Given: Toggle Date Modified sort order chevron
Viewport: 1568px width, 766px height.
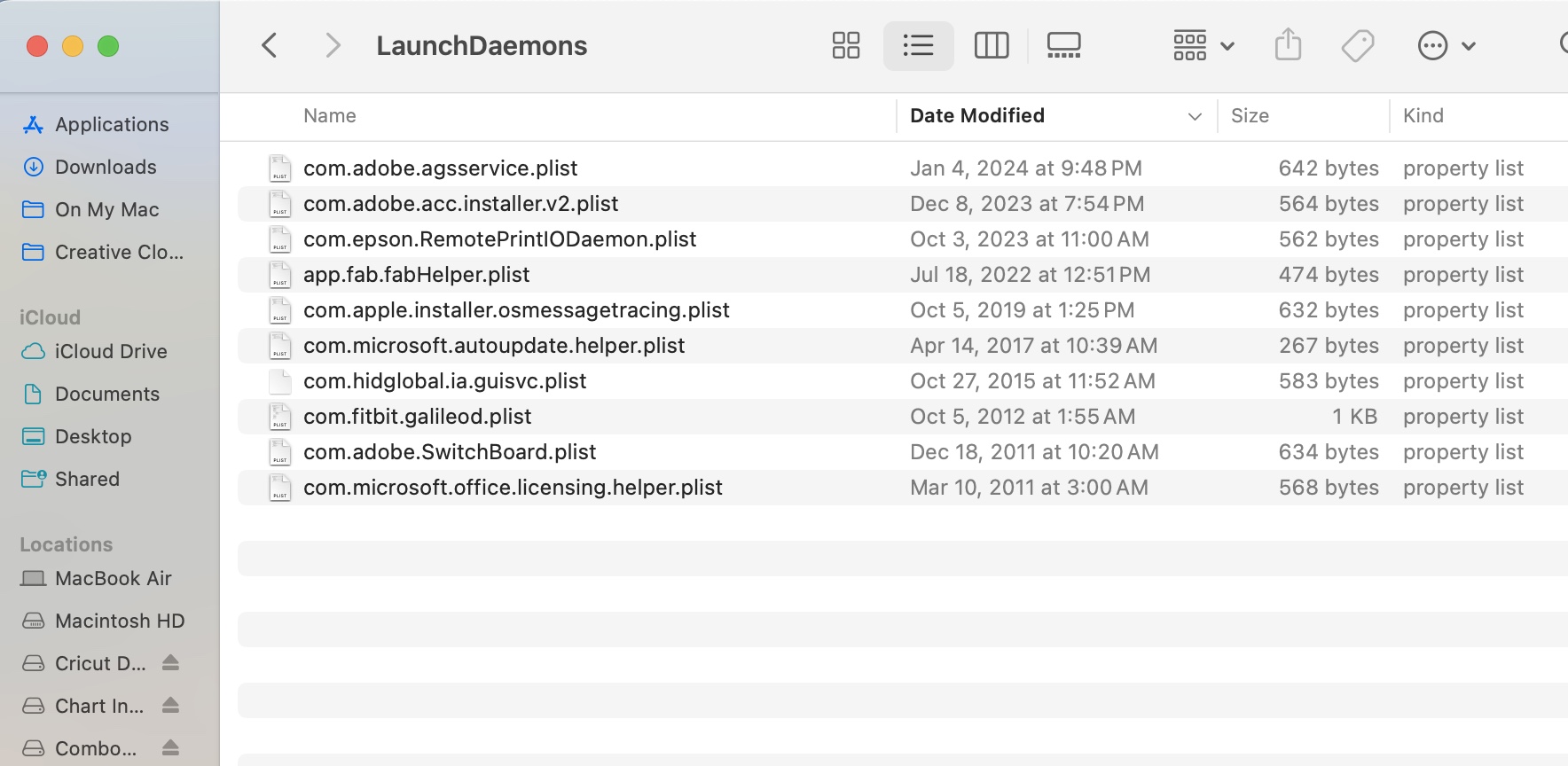Looking at the screenshot, I should pos(1195,116).
